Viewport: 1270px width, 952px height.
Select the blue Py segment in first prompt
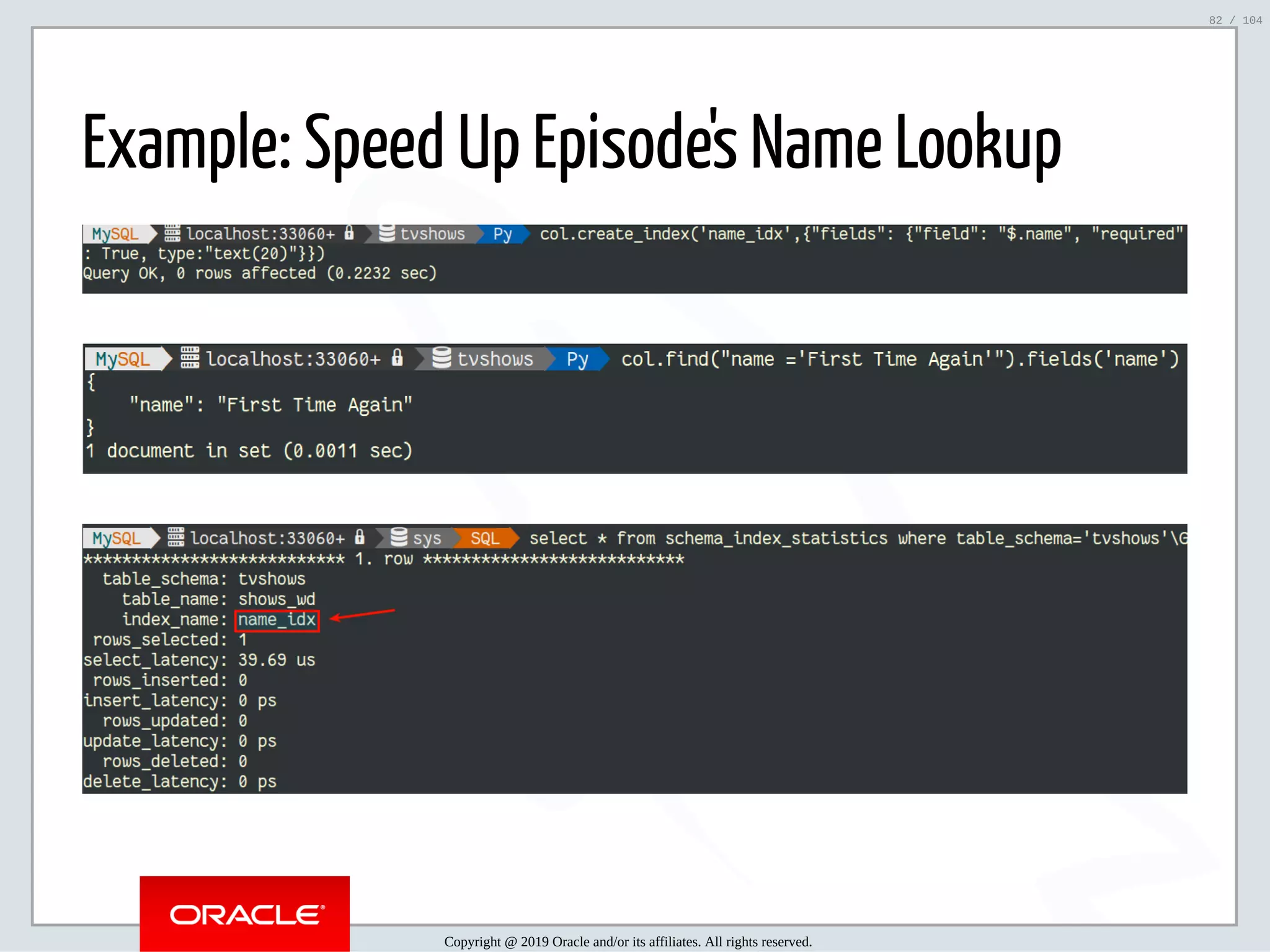(x=502, y=234)
